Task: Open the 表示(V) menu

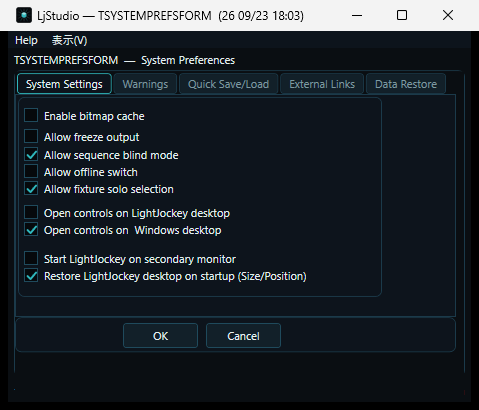Action: coord(69,40)
